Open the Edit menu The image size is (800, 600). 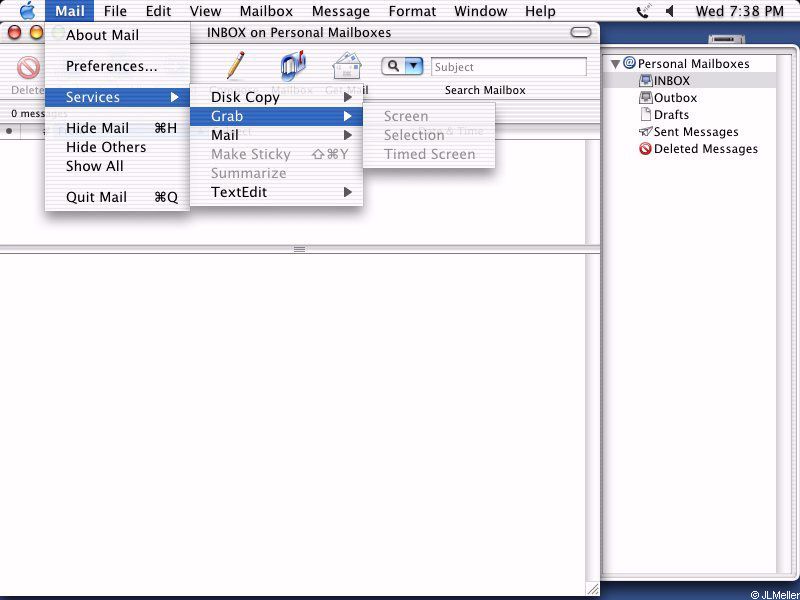coord(158,11)
